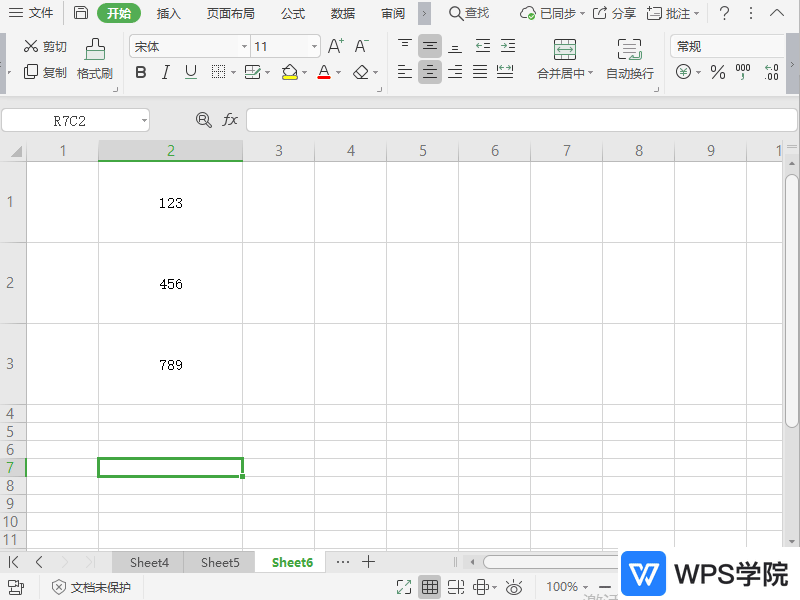Click the formula bar input field

[520, 120]
